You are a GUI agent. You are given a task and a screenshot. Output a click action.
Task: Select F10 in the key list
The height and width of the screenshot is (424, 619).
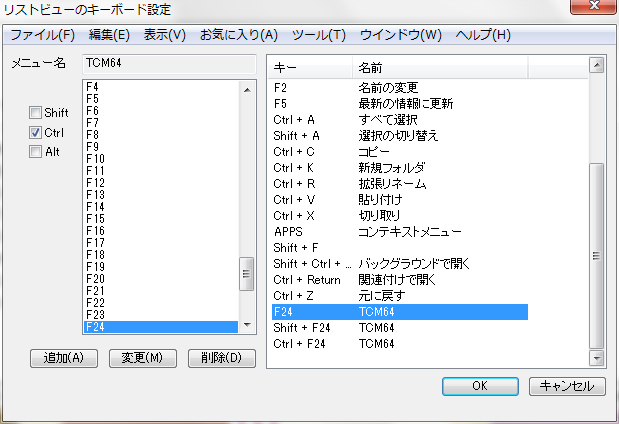161,159
